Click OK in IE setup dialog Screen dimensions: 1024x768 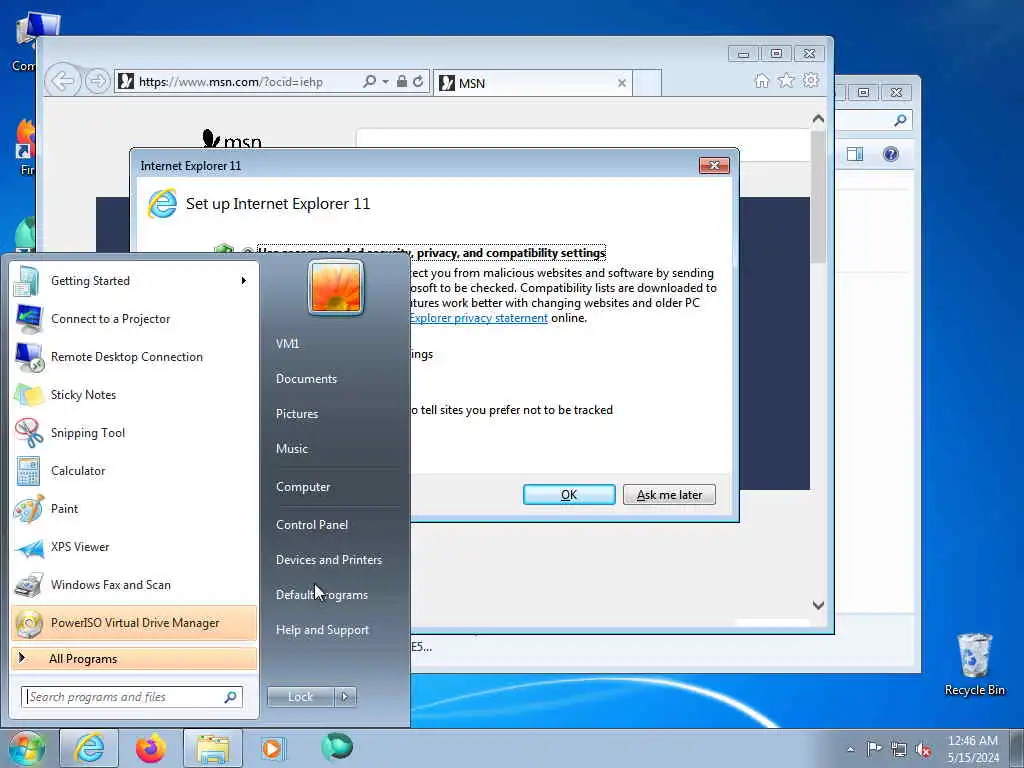pos(569,494)
